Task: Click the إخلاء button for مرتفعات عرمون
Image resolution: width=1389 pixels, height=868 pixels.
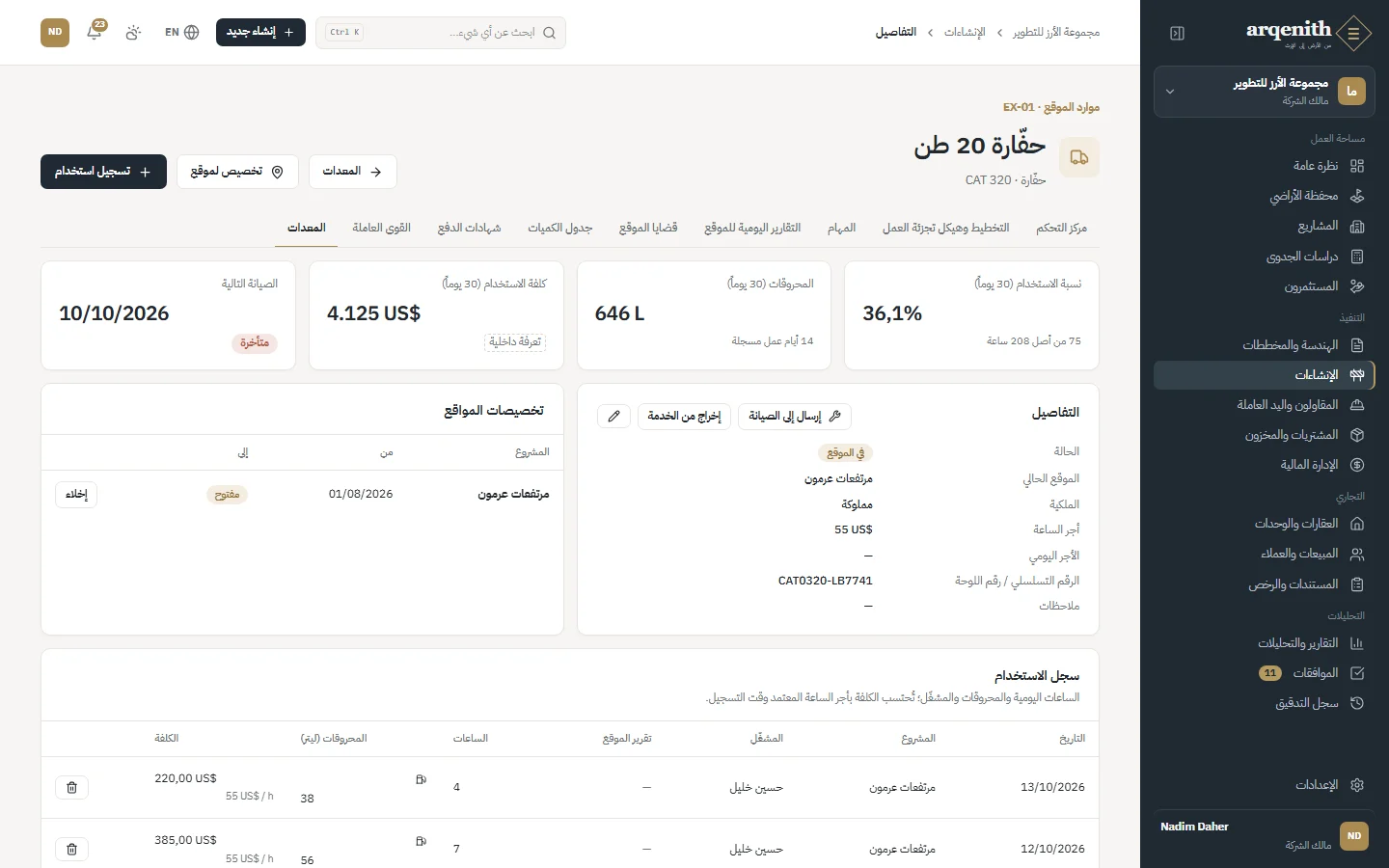Action: (x=76, y=494)
